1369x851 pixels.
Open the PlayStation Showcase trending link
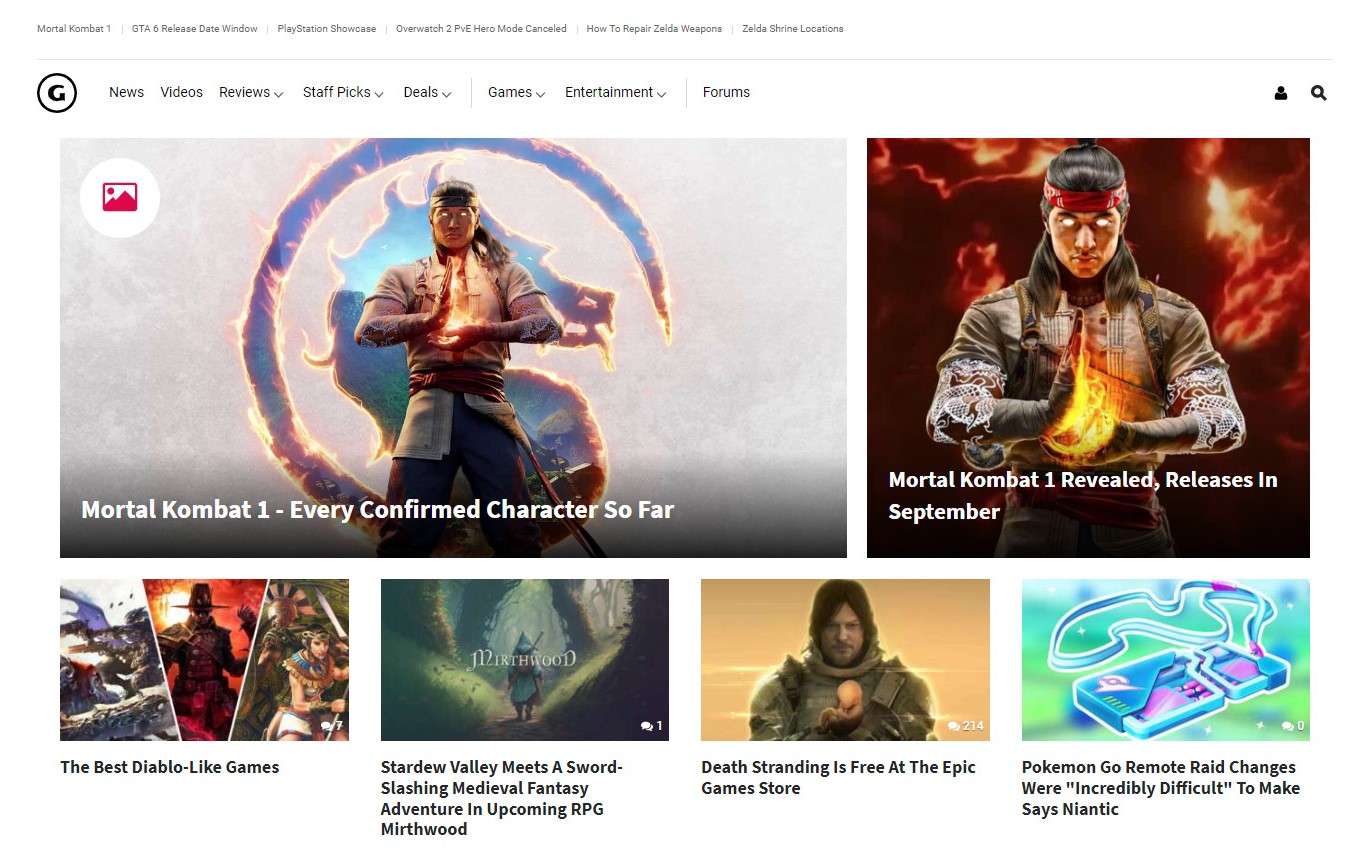(x=327, y=29)
